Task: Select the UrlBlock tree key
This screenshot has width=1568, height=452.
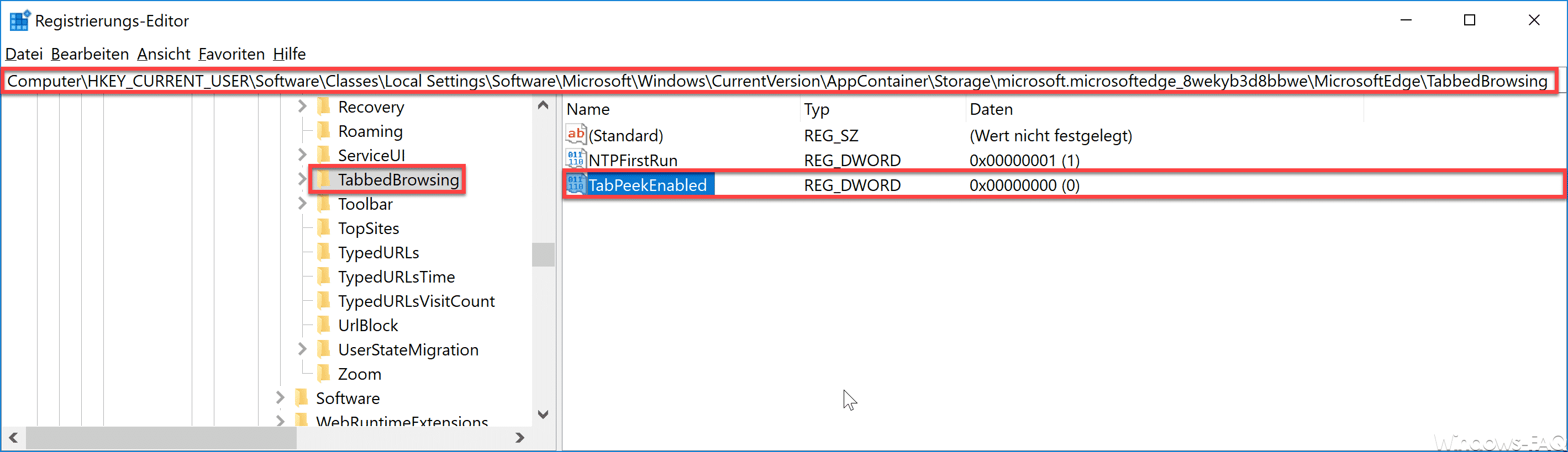Action: click(x=367, y=326)
